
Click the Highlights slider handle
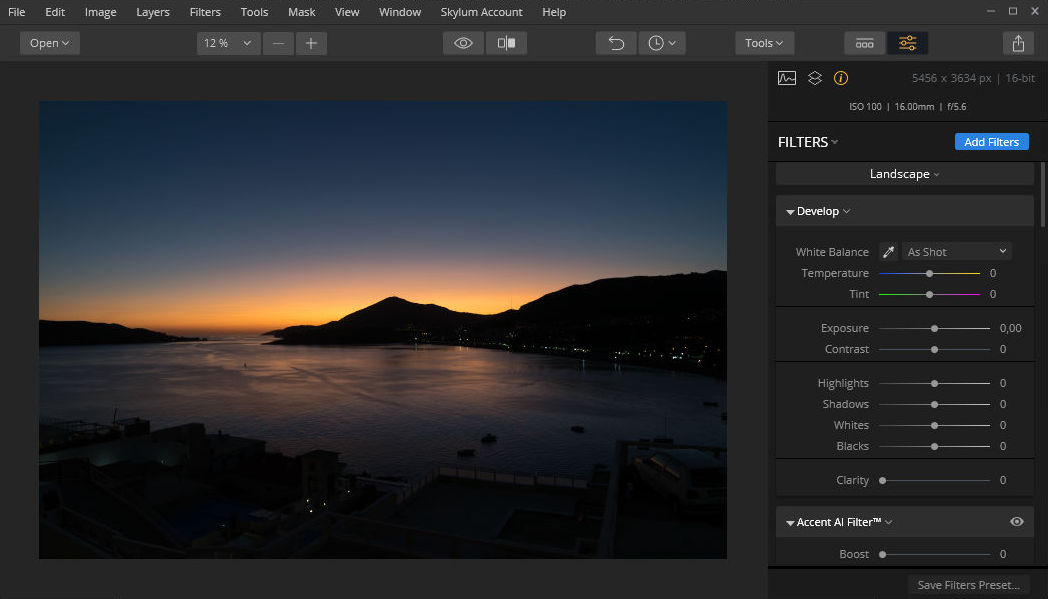(934, 383)
